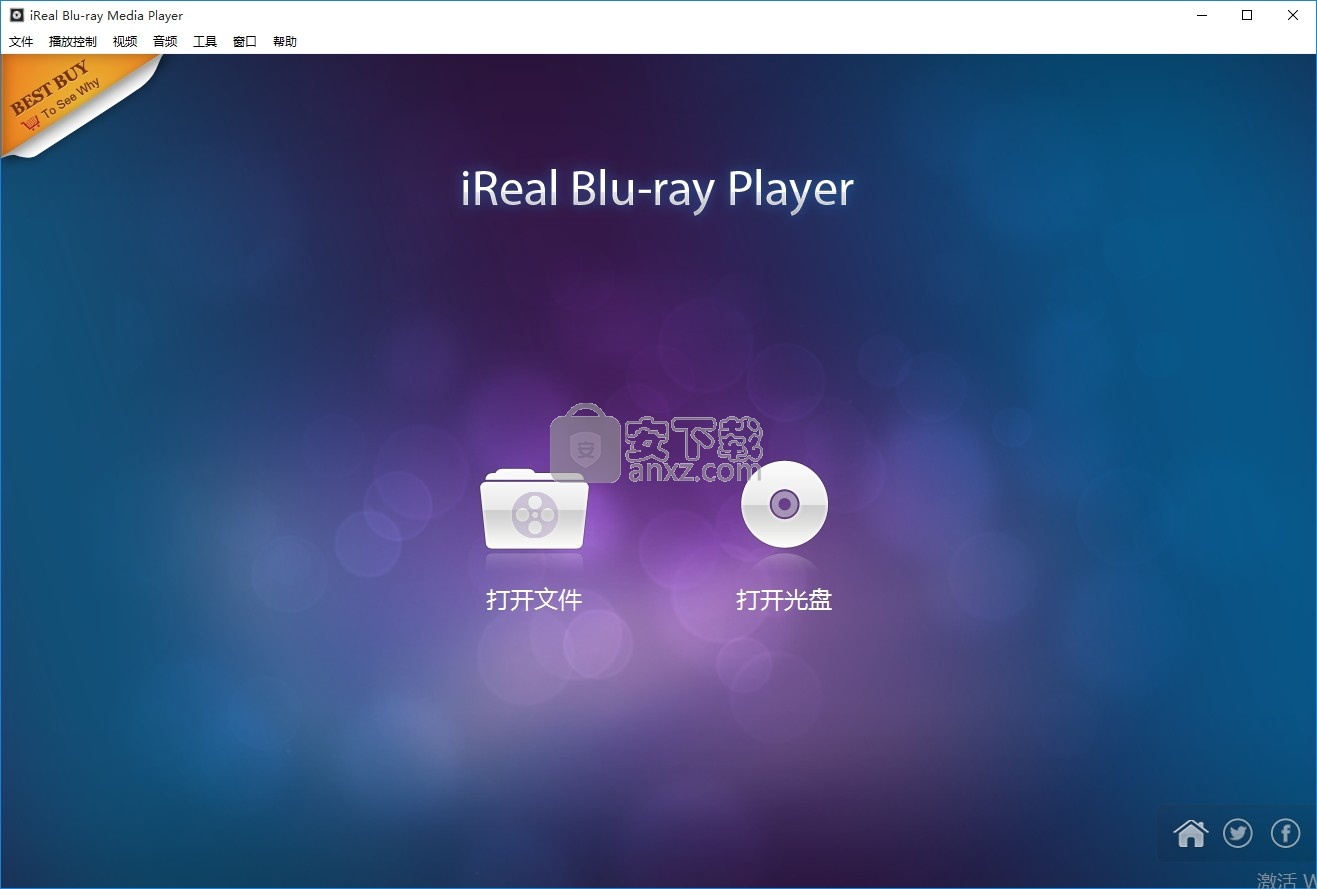Open the 播放控制 menu

(x=73, y=41)
